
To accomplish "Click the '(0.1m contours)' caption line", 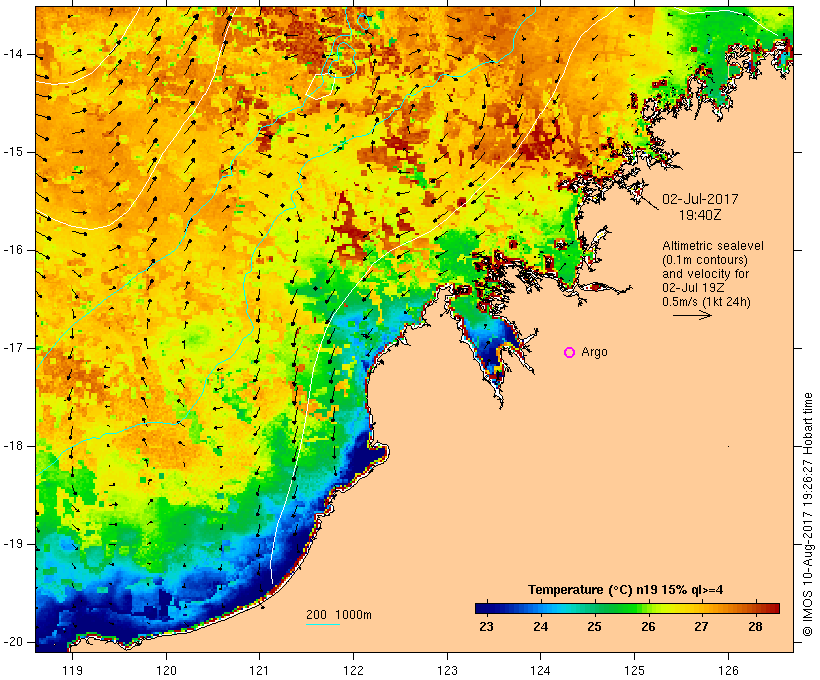I will pyautogui.click(x=705, y=260).
